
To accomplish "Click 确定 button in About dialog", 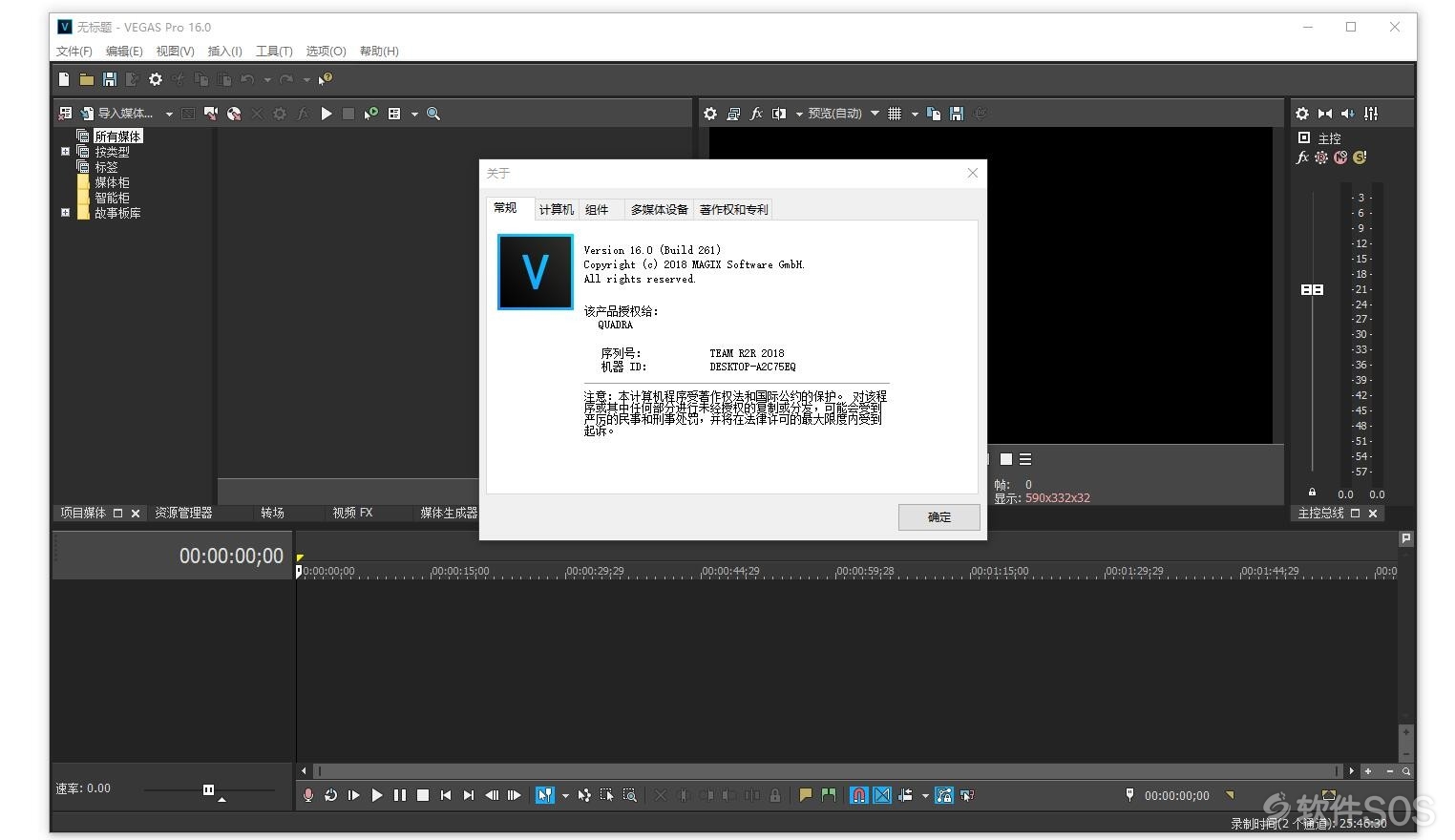I will [x=939, y=517].
